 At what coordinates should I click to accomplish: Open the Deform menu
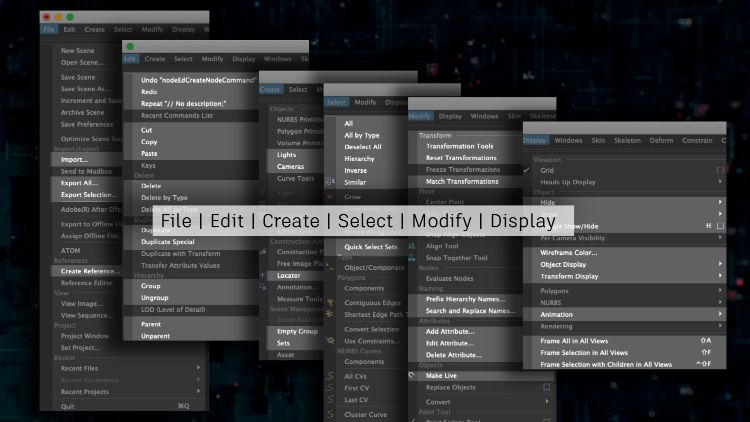(x=660, y=141)
